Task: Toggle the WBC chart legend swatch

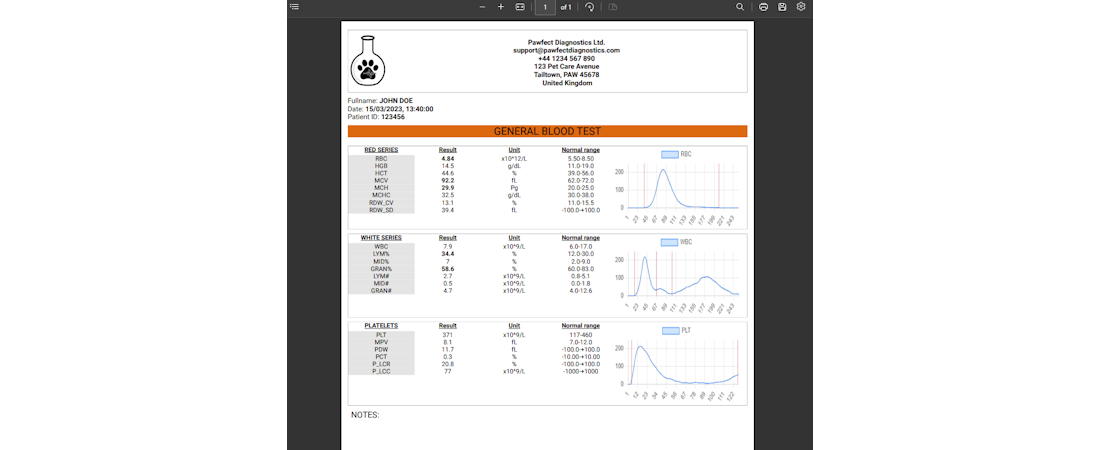Action: (x=669, y=242)
